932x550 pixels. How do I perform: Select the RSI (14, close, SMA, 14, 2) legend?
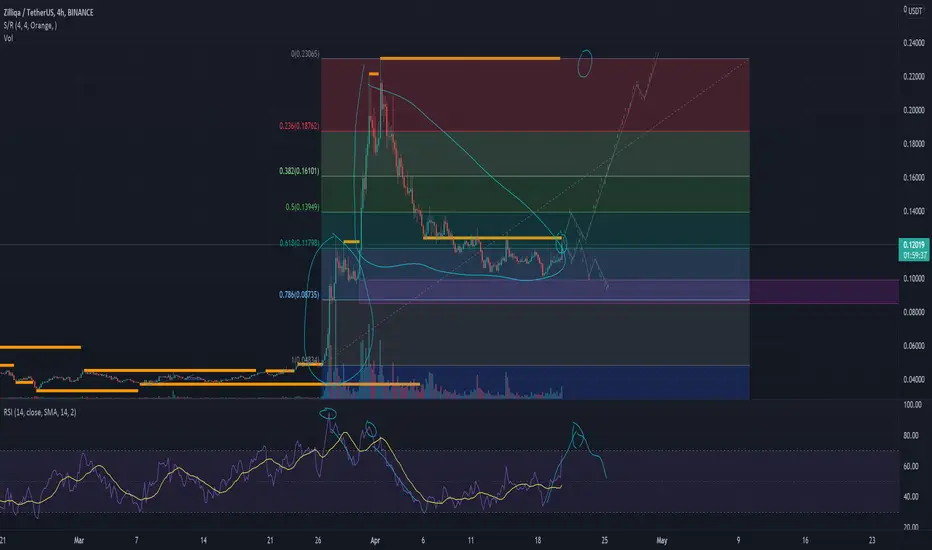tap(40, 412)
